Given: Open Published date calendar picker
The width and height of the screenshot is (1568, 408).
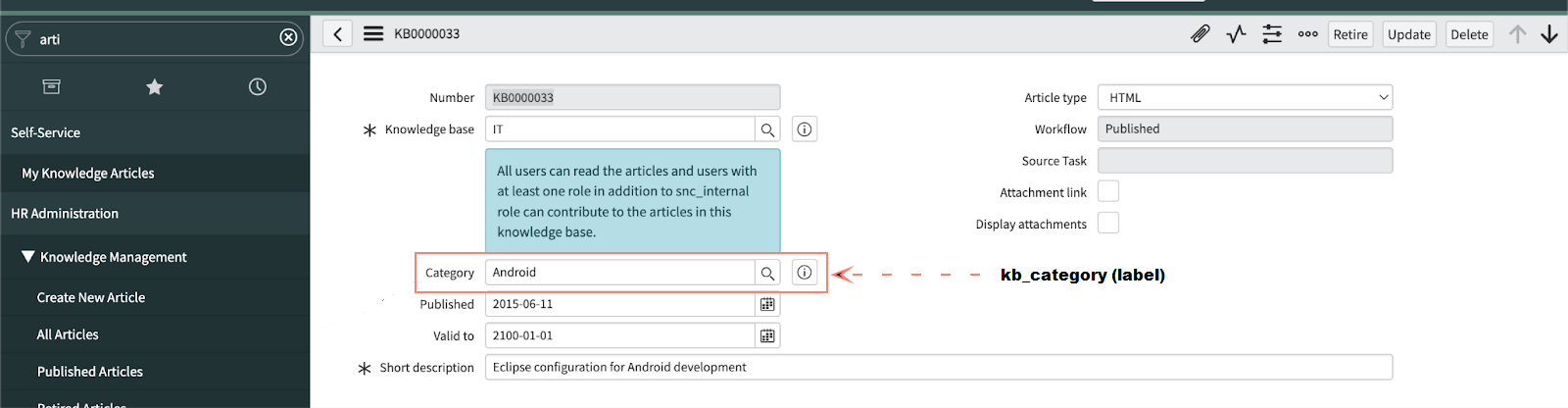Looking at the screenshot, I should coord(767,305).
